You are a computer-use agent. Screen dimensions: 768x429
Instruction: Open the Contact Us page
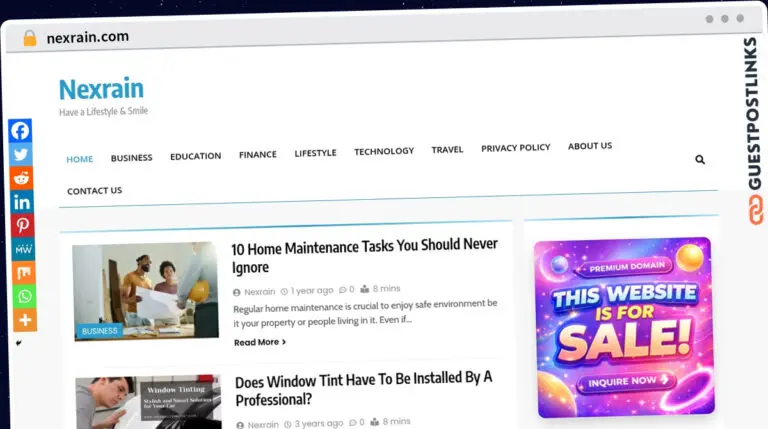coord(95,191)
